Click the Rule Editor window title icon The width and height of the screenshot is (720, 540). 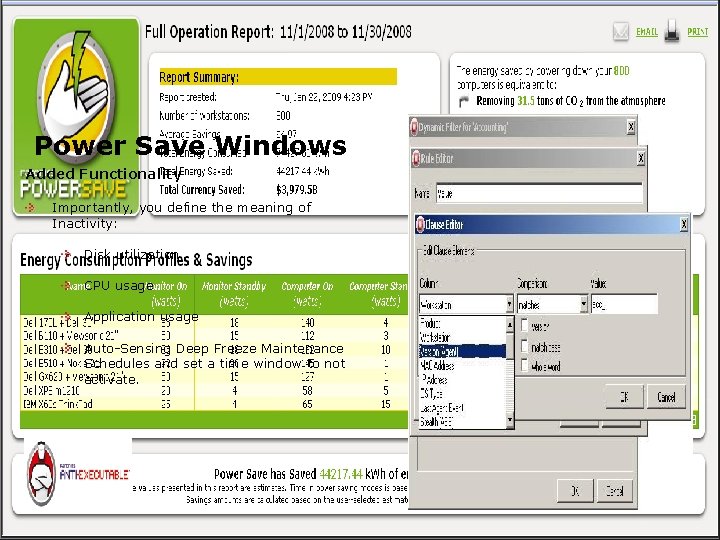(416, 159)
